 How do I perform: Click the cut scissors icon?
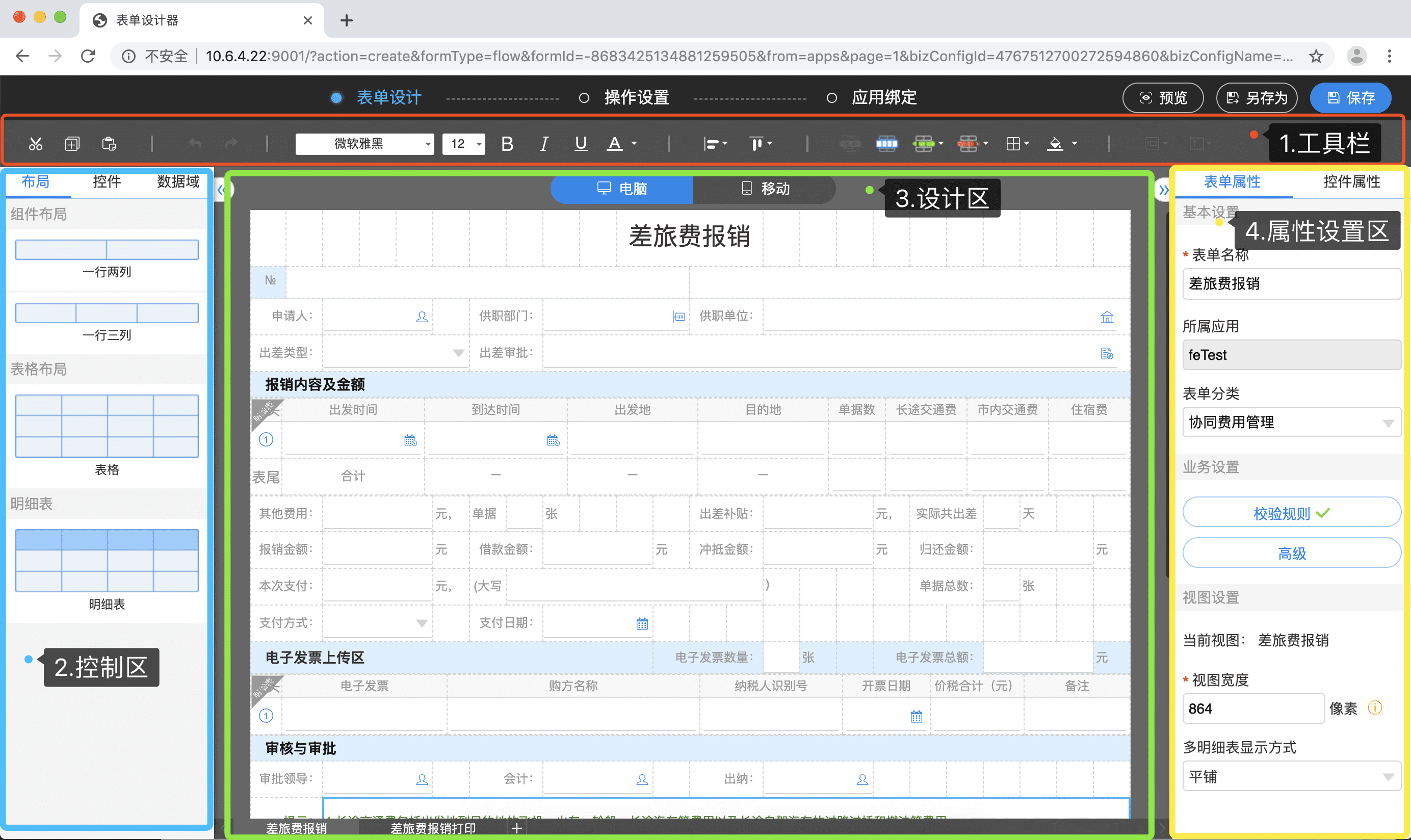click(36, 144)
